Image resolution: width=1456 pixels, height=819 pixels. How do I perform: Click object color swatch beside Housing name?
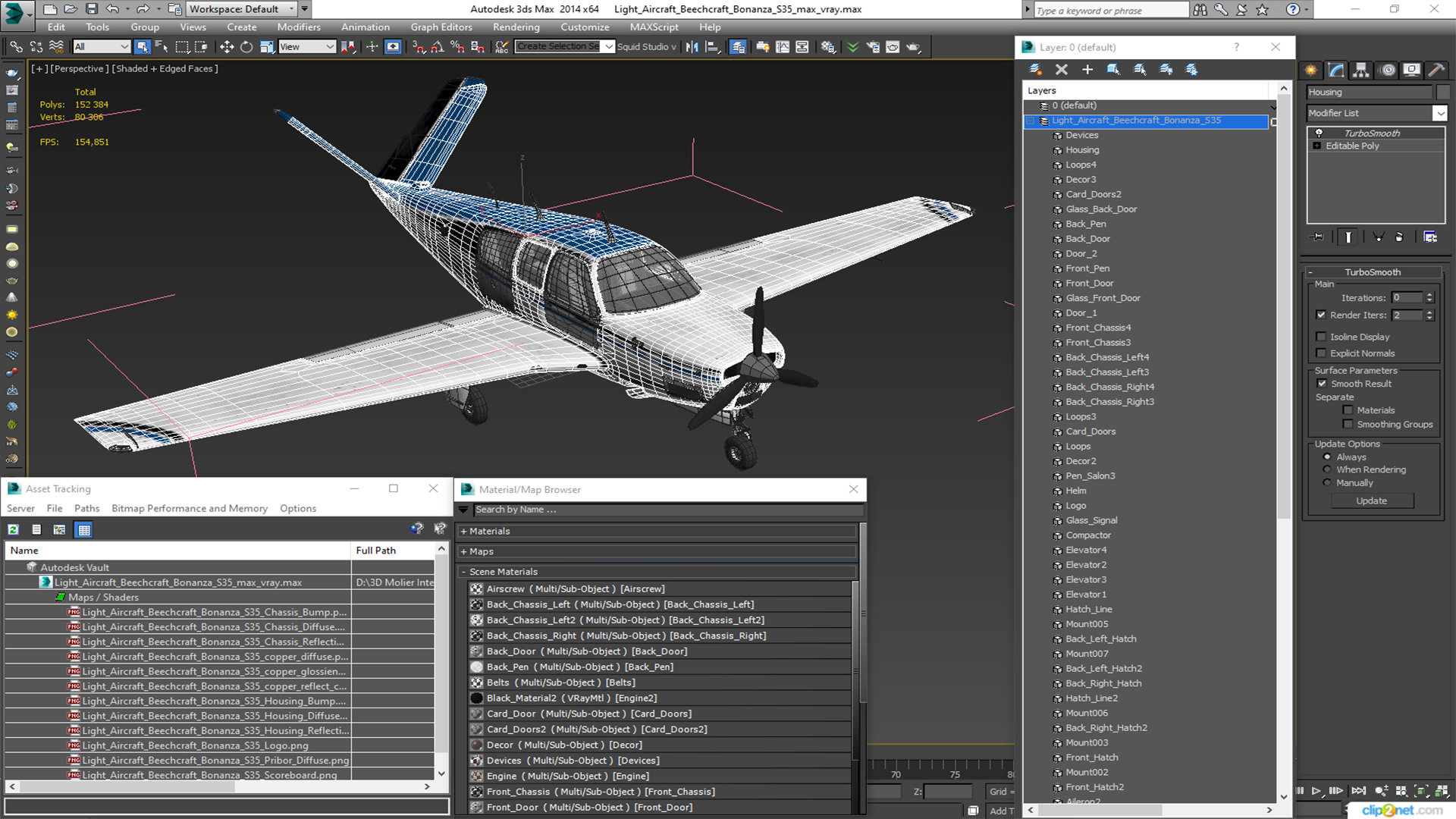(1443, 93)
